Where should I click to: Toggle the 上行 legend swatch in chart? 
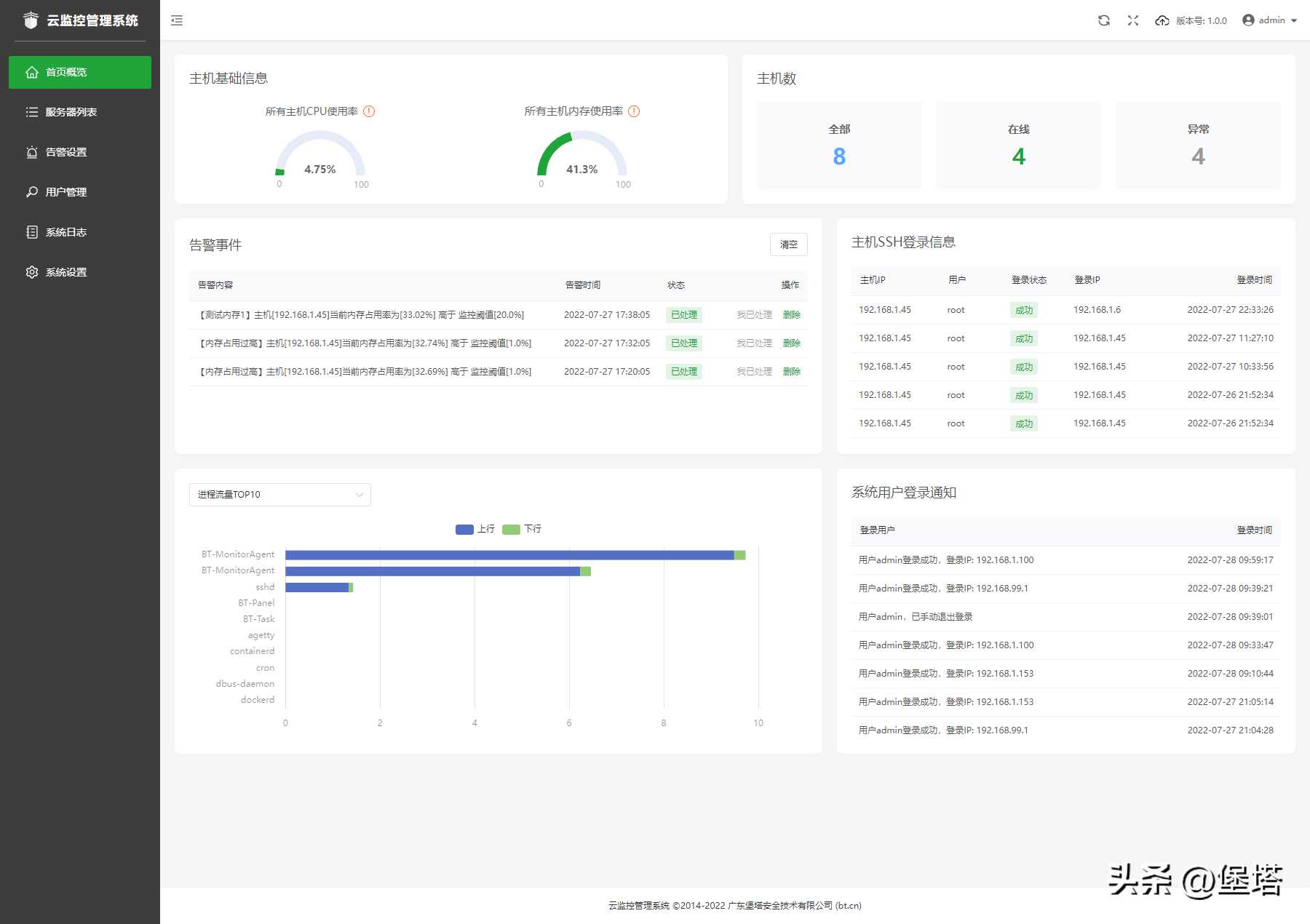pos(464,530)
